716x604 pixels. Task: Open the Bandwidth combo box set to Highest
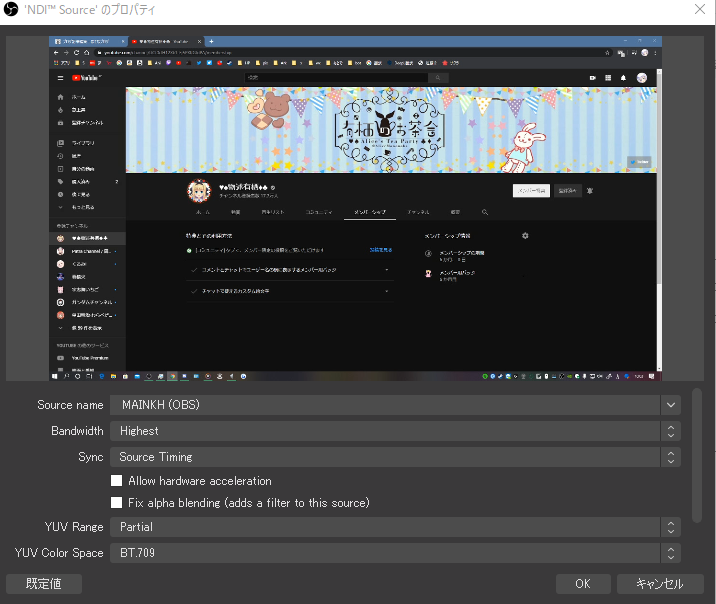[x=395, y=431]
